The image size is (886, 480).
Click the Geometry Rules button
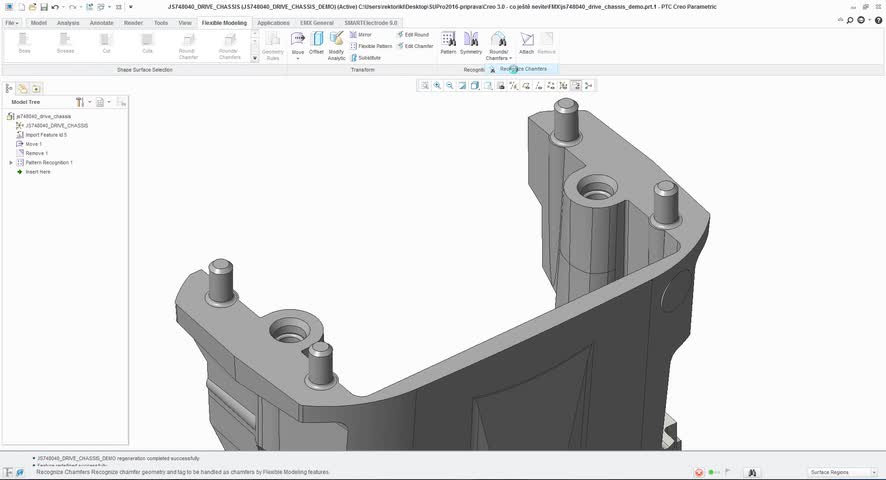pos(273,46)
